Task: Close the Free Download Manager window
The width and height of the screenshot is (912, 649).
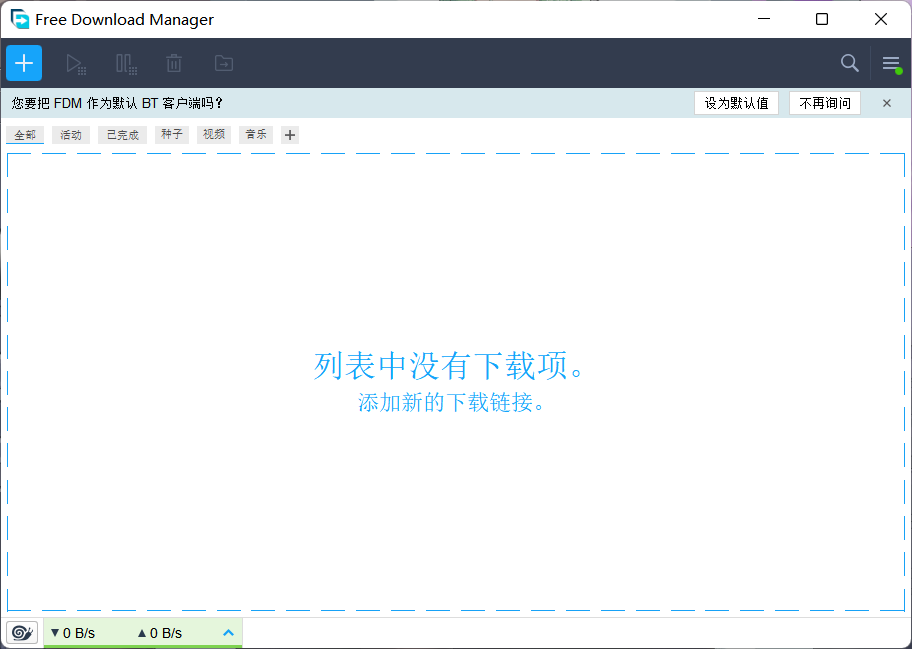Action: 881,19
